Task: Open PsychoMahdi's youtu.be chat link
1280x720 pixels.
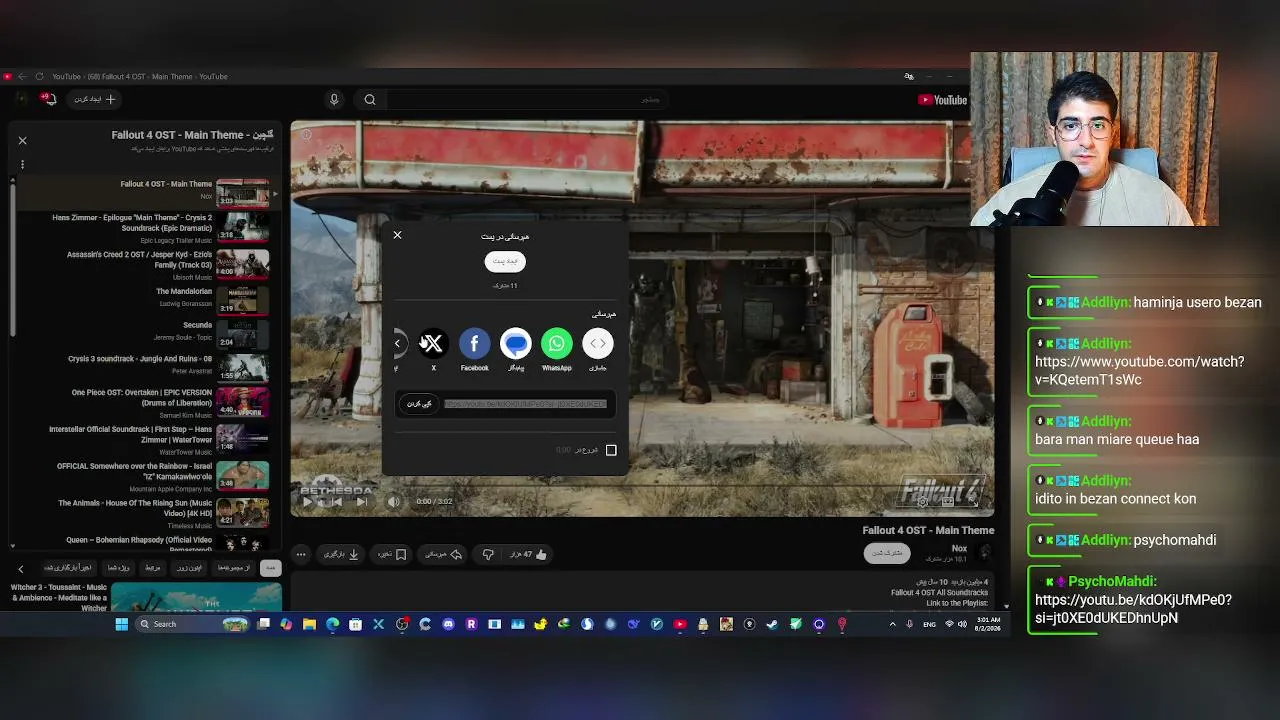Action: click(x=1133, y=609)
